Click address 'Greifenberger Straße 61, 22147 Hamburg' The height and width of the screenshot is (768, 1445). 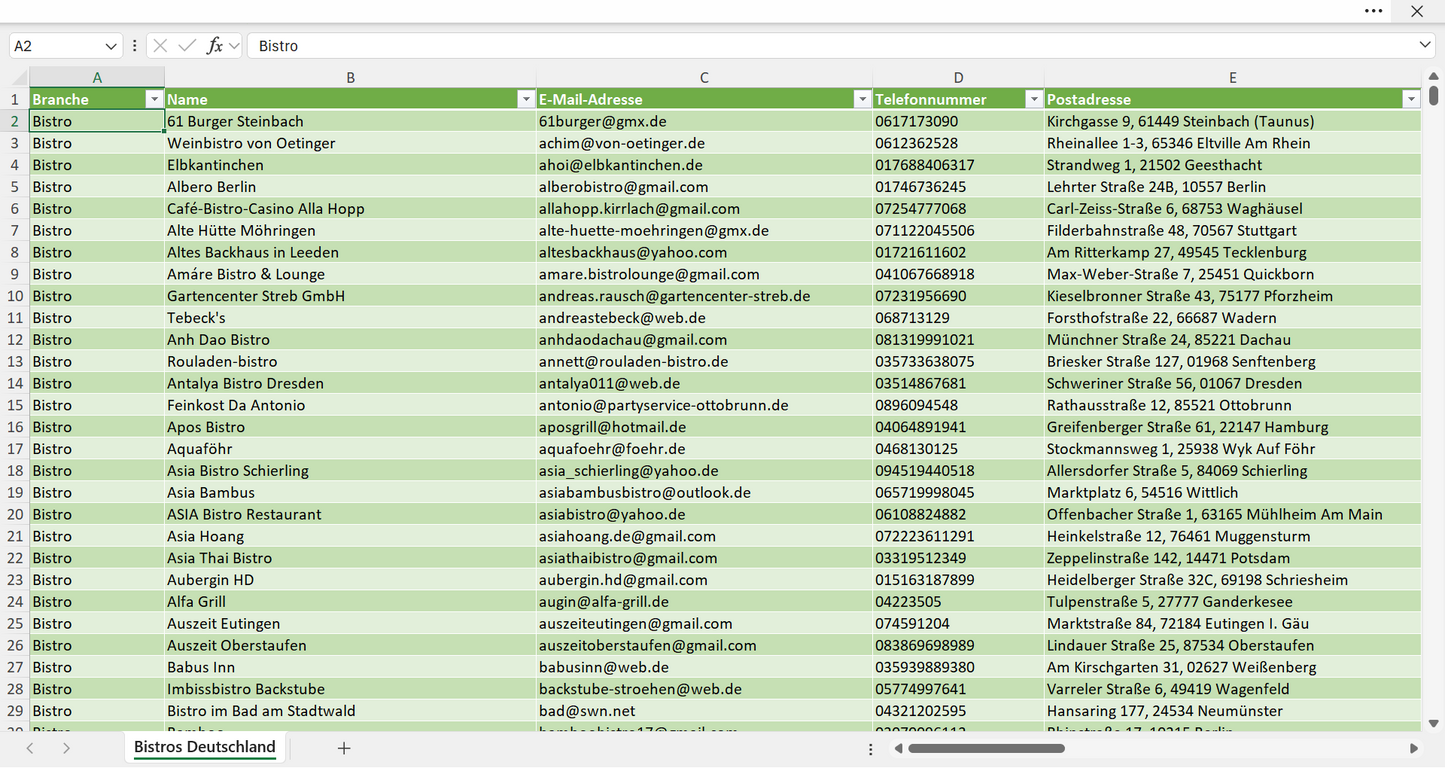coord(1233,427)
